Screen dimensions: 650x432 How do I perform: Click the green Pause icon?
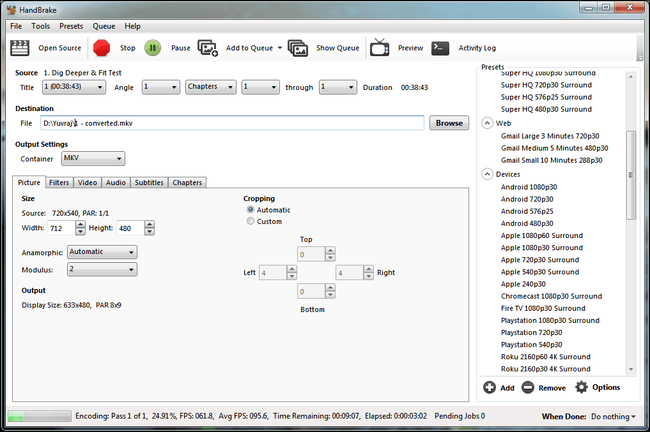[152, 47]
